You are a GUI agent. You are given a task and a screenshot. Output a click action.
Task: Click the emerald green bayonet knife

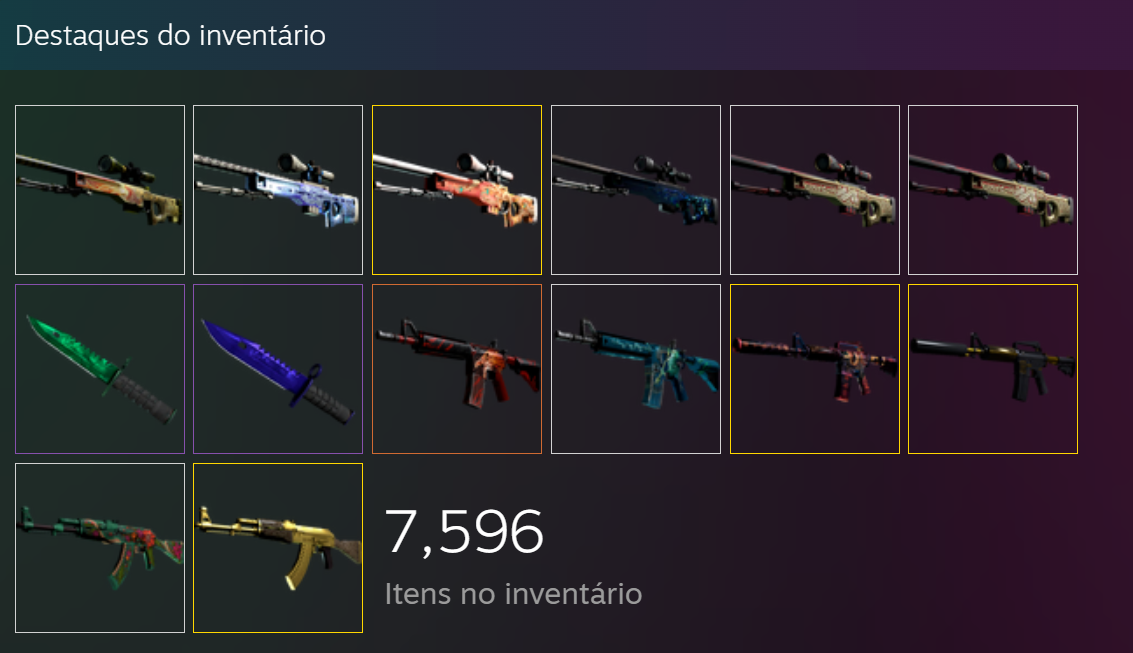(x=100, y=369)
